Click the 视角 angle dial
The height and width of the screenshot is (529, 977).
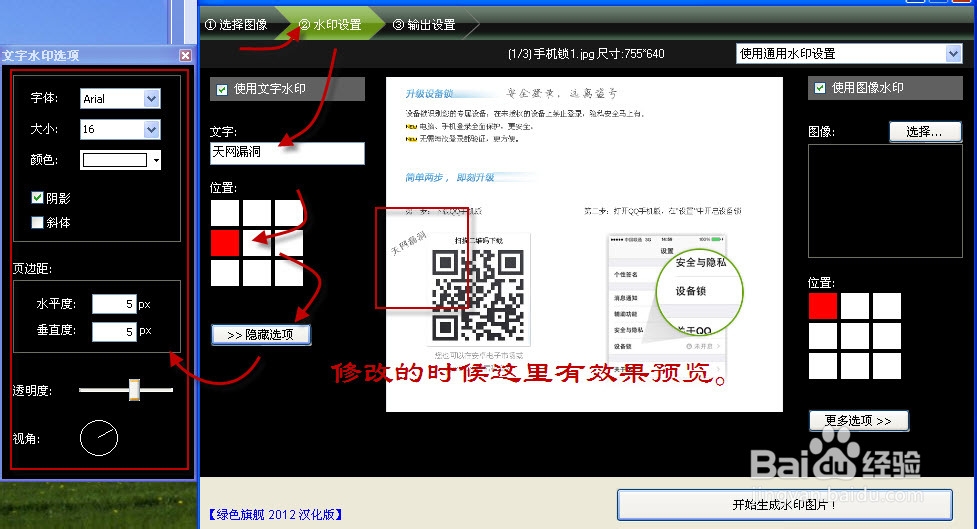99,438
